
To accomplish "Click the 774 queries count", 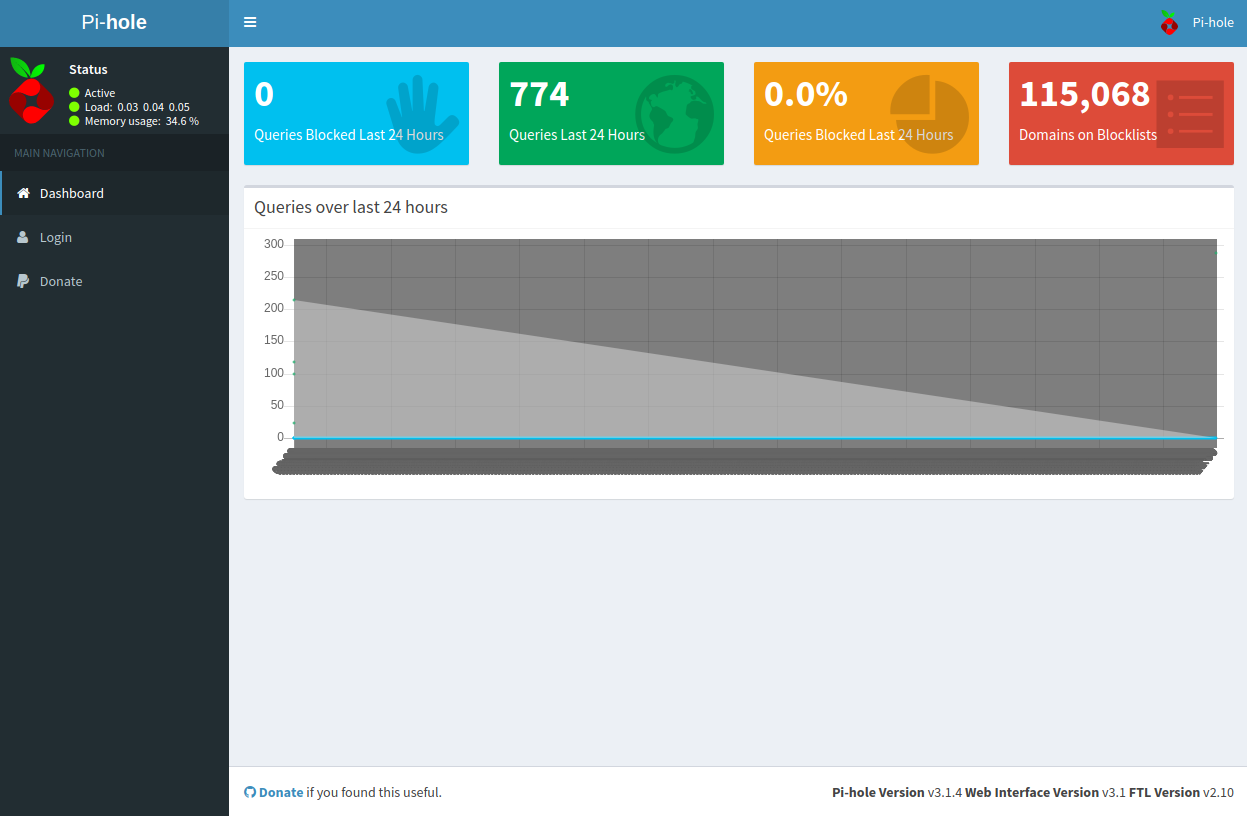I will click(x=539, y=94).
